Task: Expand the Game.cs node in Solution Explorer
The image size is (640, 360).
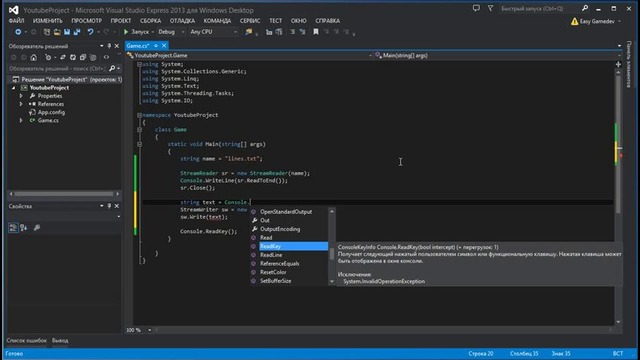Action: point(21,120)
